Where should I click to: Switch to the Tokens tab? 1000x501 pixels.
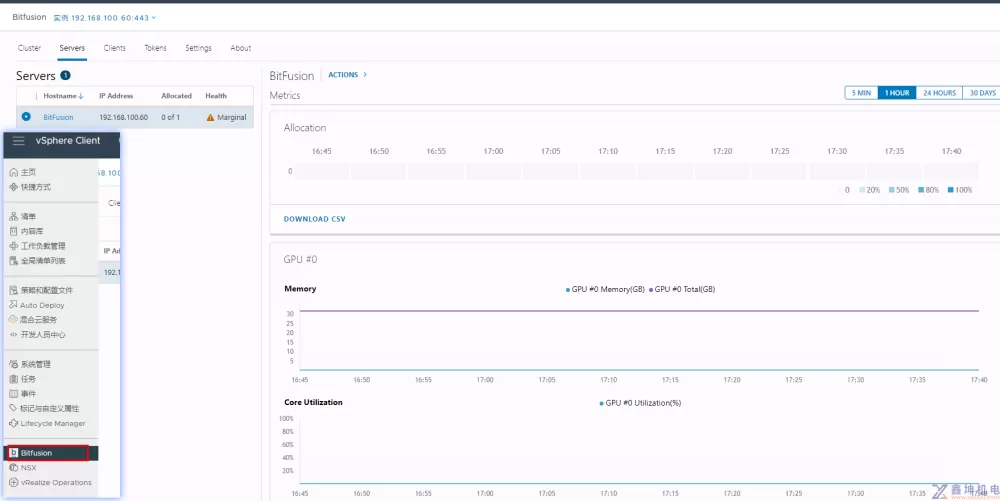156,48
